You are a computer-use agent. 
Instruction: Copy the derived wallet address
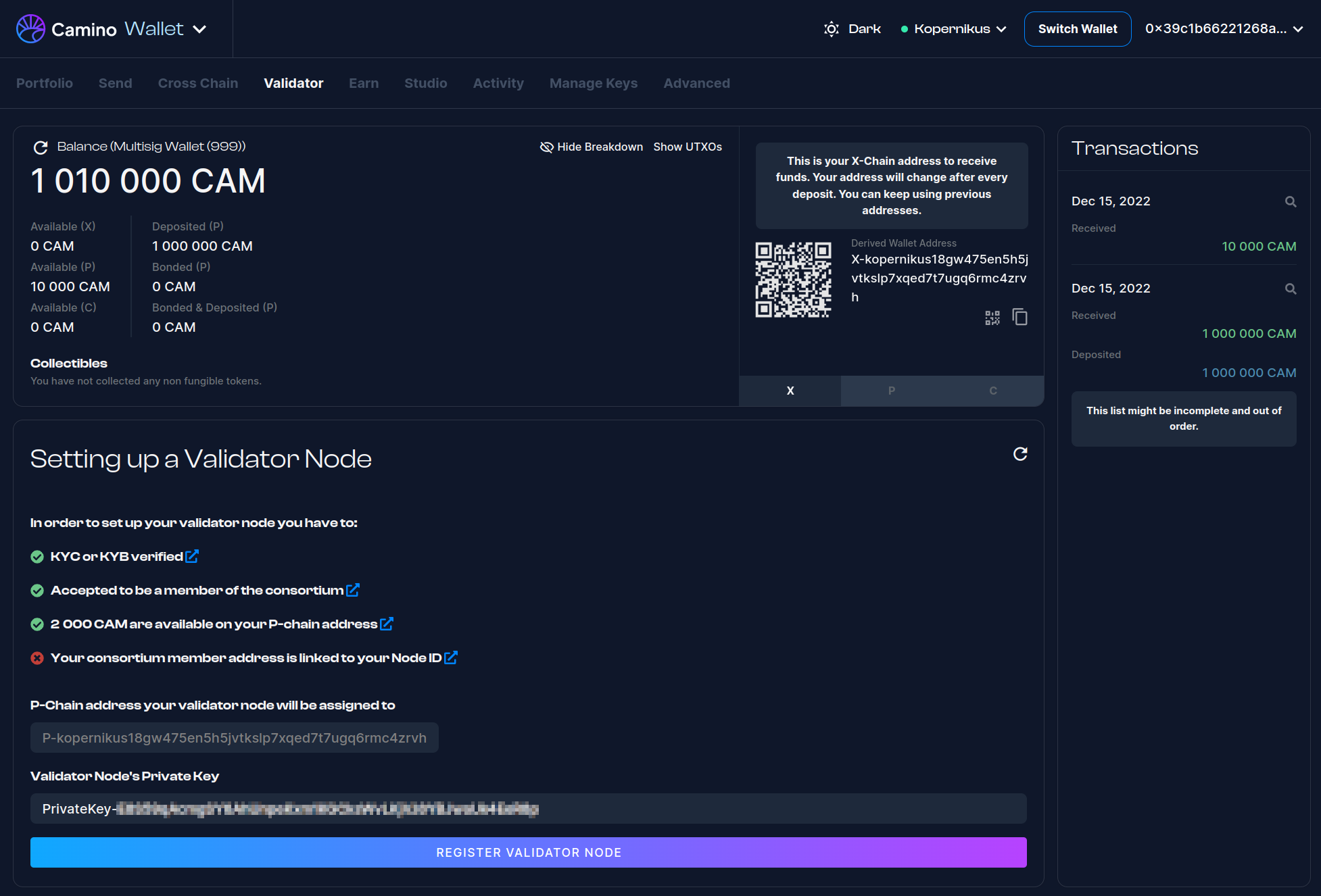pyautogui.click(x=1019, y=317)
